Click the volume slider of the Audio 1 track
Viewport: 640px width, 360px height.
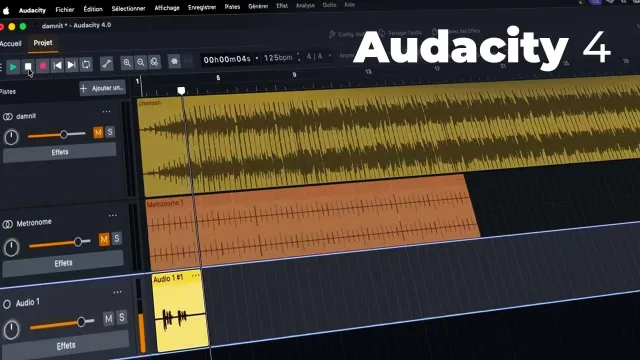click(62, 324)
